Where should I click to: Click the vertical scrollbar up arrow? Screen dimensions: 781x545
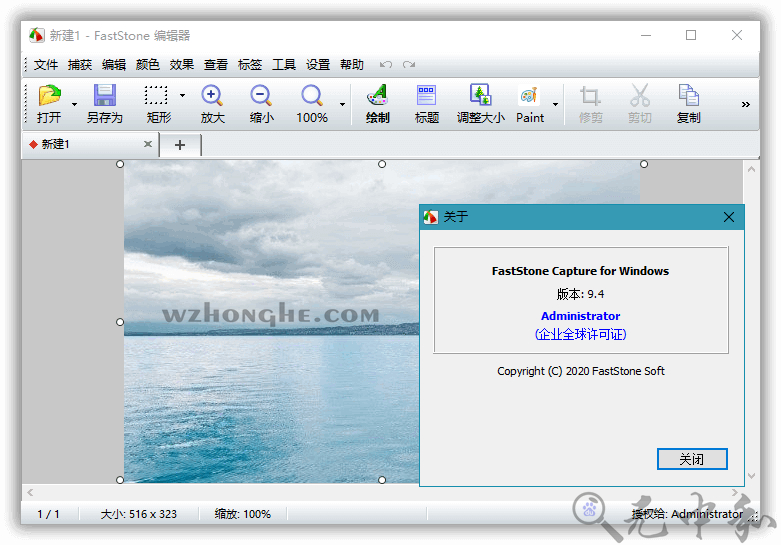tap(751, 169)
